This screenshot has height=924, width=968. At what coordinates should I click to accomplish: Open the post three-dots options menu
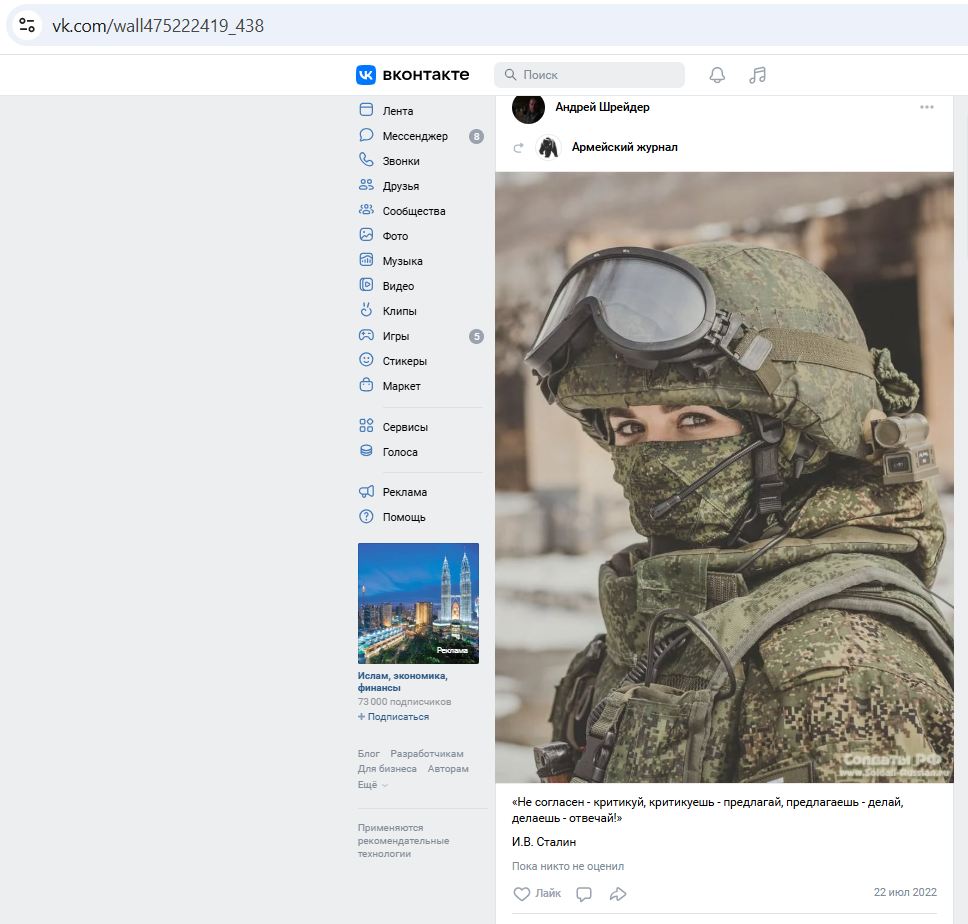pos(927,107)
